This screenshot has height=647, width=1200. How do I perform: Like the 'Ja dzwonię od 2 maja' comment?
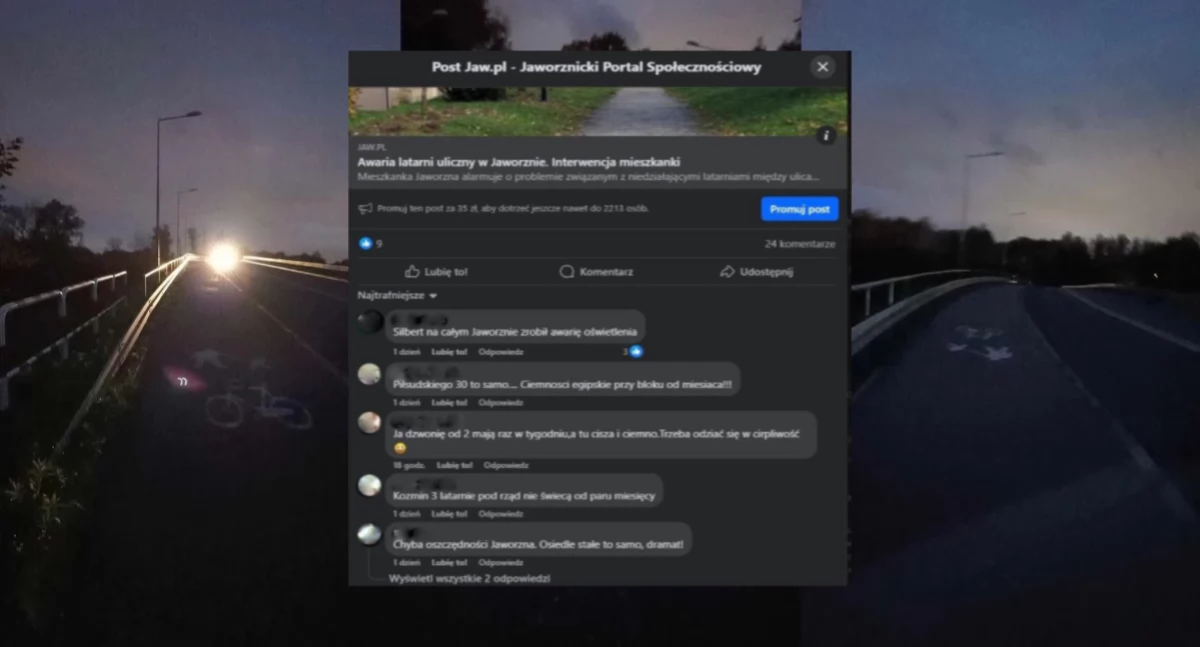[454, 465]
